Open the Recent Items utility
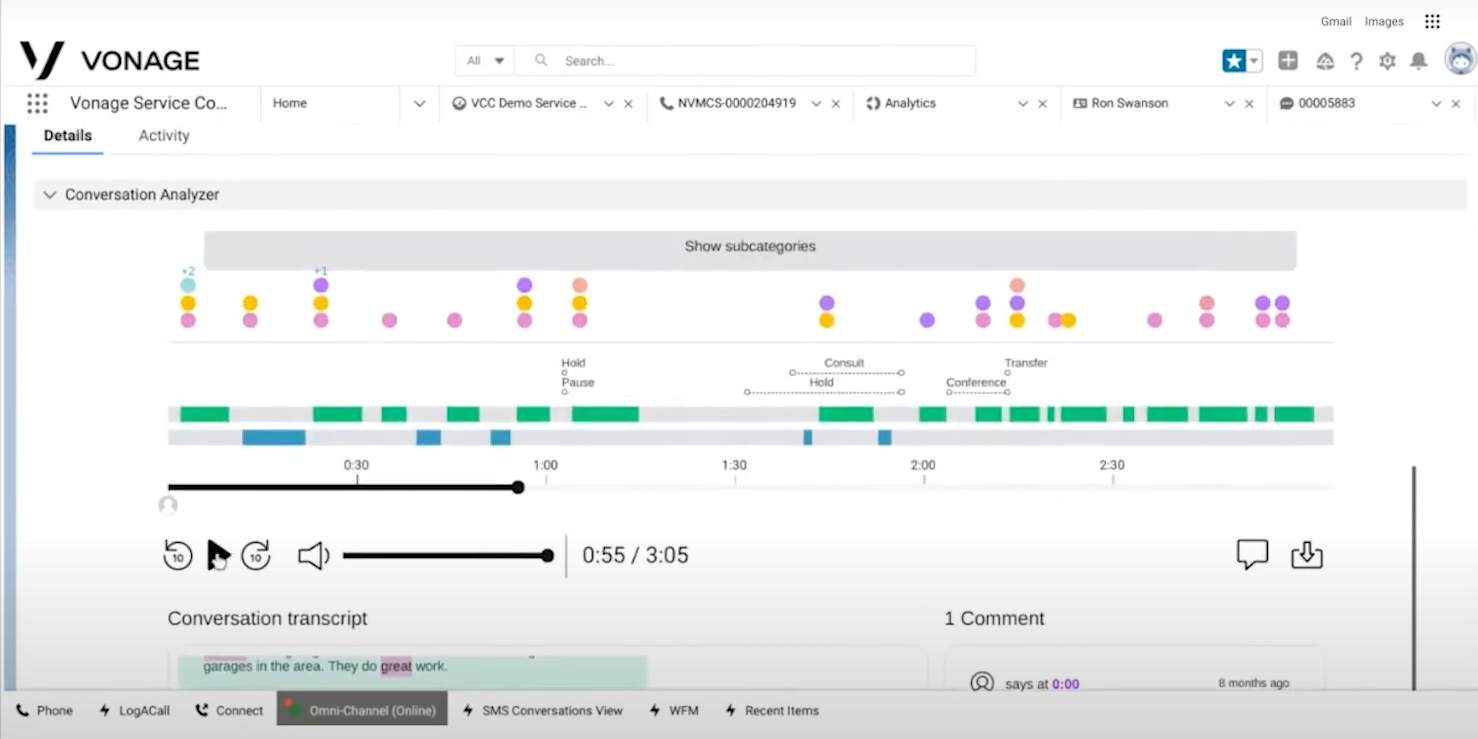 point(771,711)
